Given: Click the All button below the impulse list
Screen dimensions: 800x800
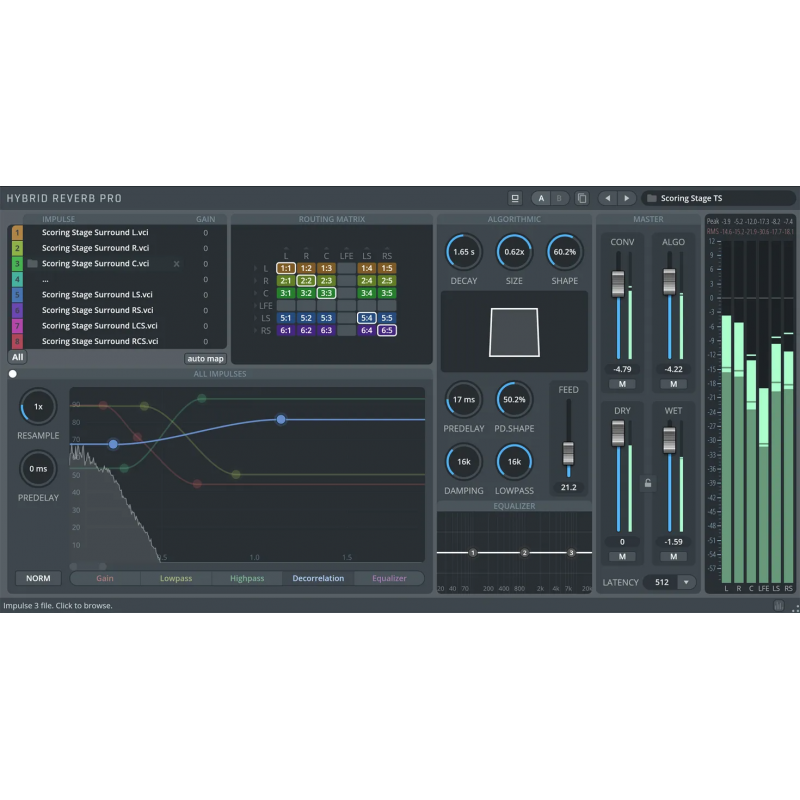Looking at the screenshot, I should click(x=17, y=357).
